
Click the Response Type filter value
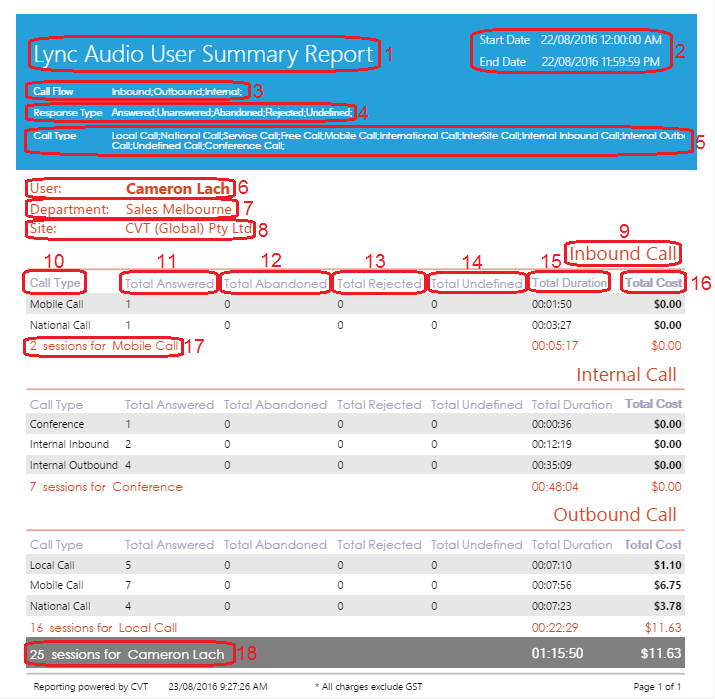click(x=232, y=113)
